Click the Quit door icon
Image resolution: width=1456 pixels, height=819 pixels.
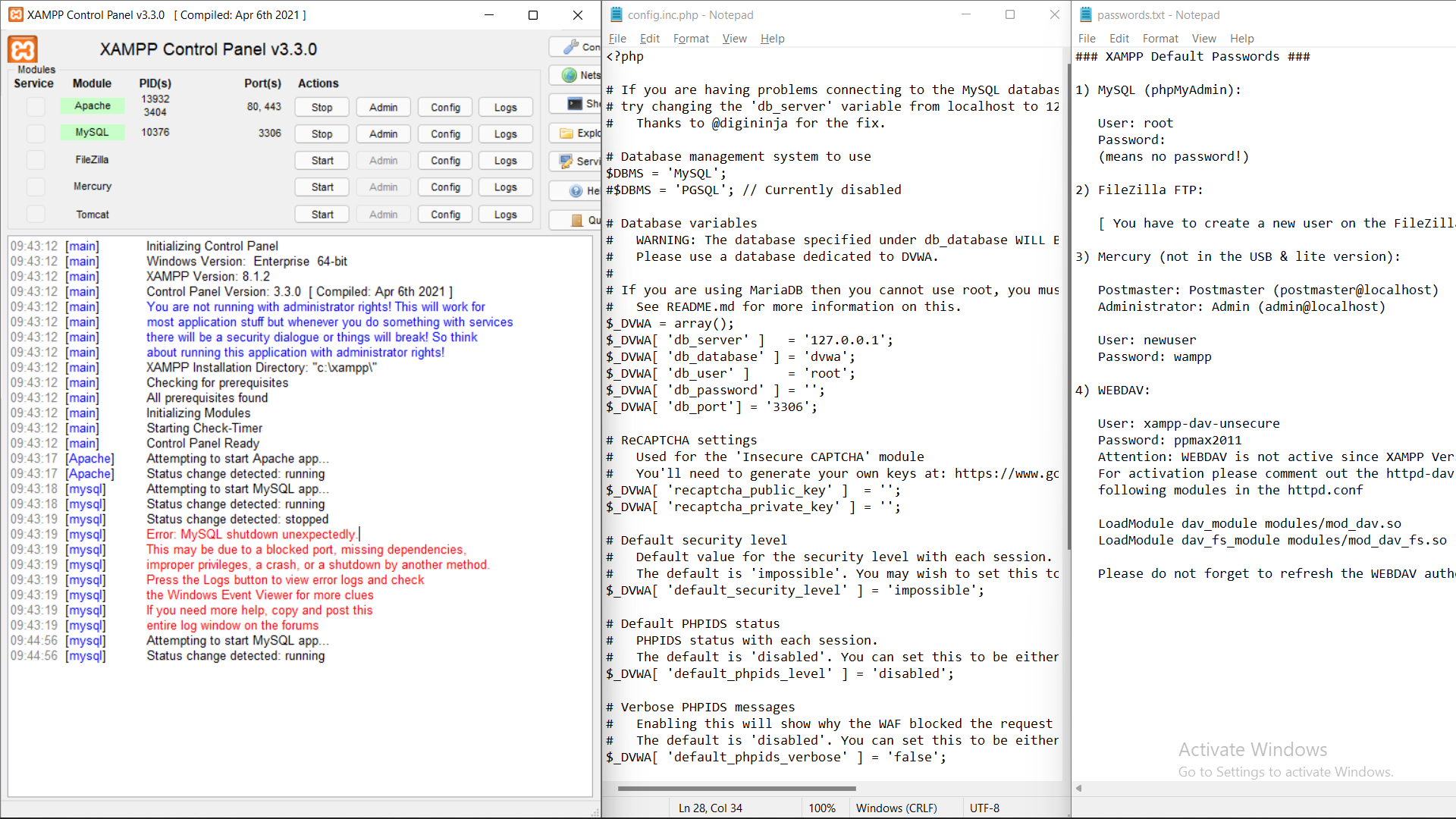[x=576, y=221]
